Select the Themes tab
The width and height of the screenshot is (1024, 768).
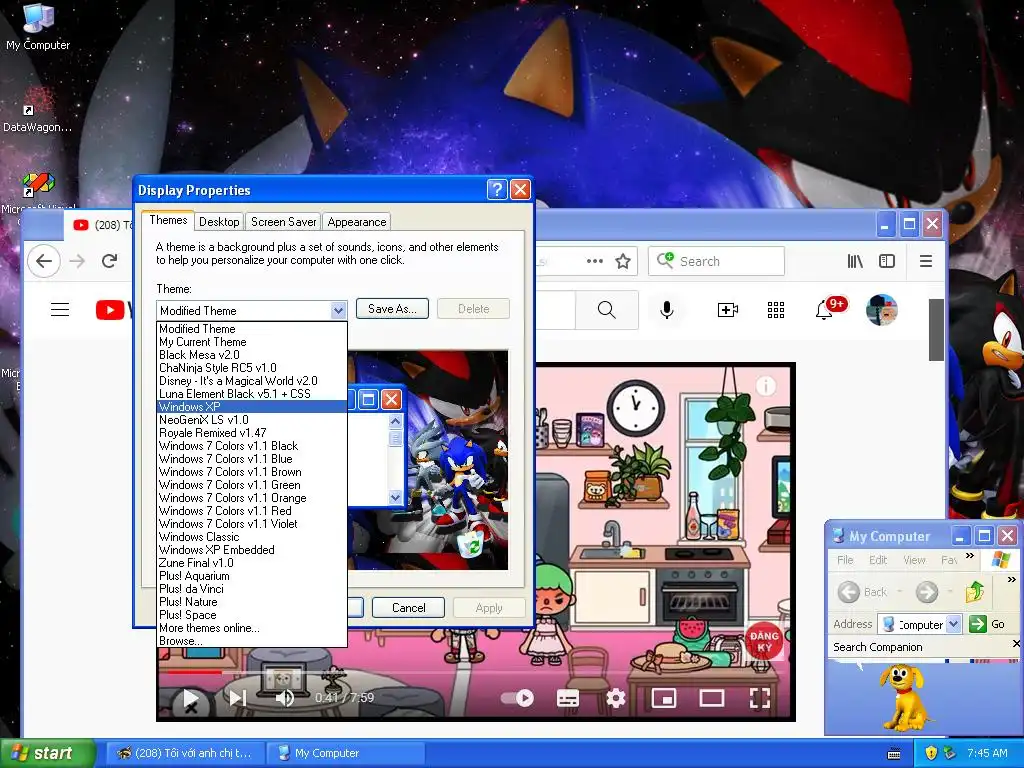point(168,220)
